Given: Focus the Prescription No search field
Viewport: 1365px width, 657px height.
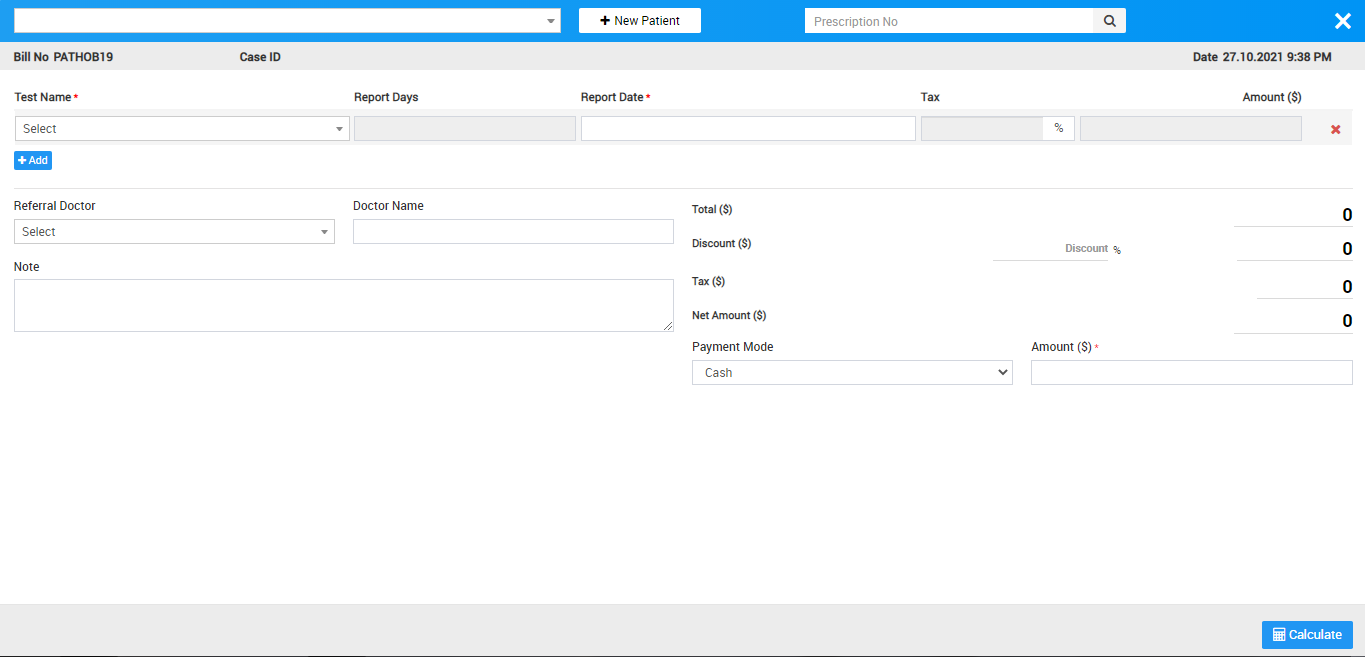Looking at the screenshot, I should pos(949,21).
